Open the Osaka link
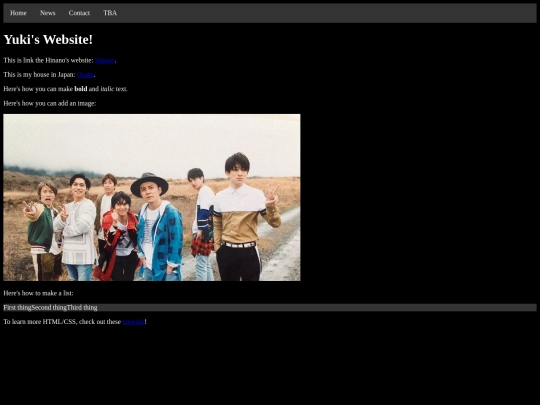 [x=85, y=75]
